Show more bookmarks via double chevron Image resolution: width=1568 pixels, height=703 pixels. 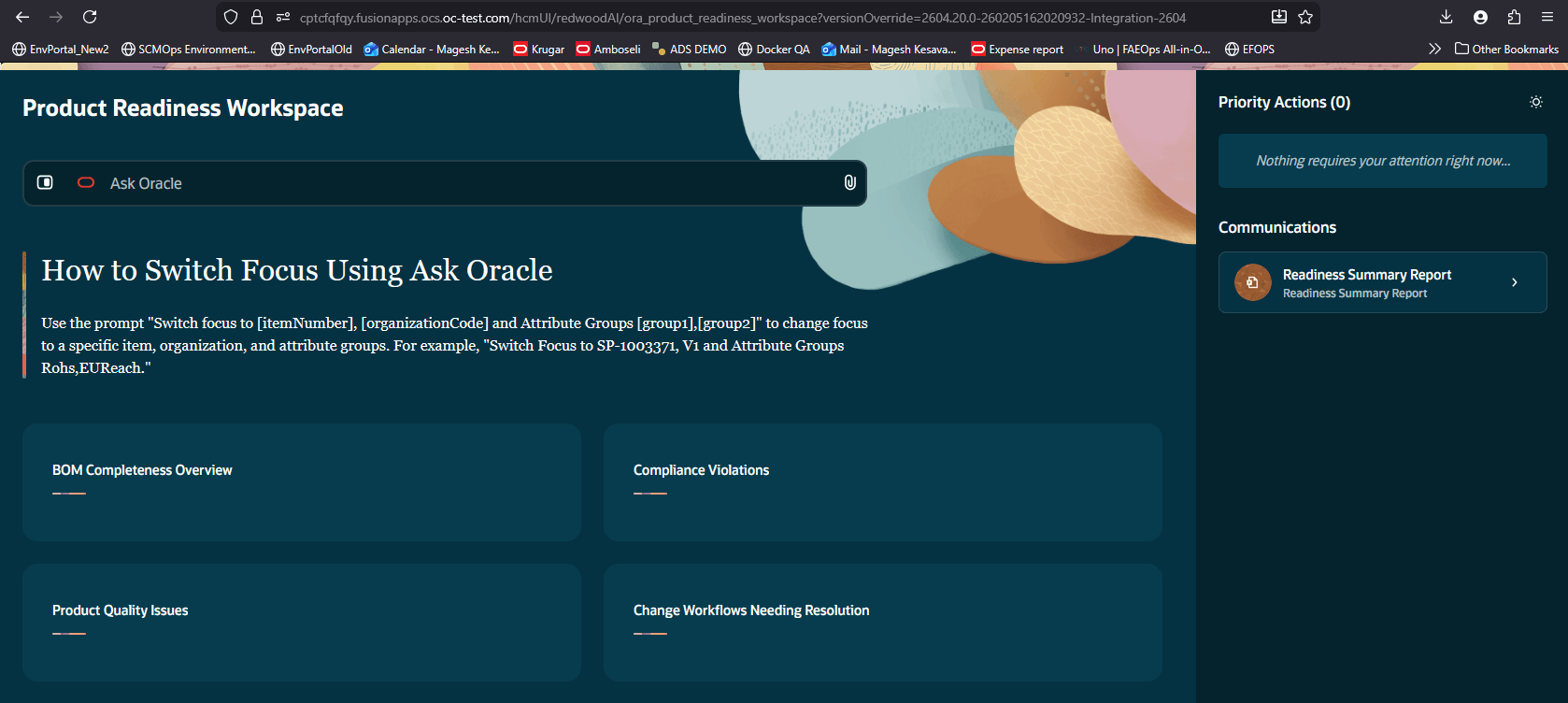point(1434,49)
